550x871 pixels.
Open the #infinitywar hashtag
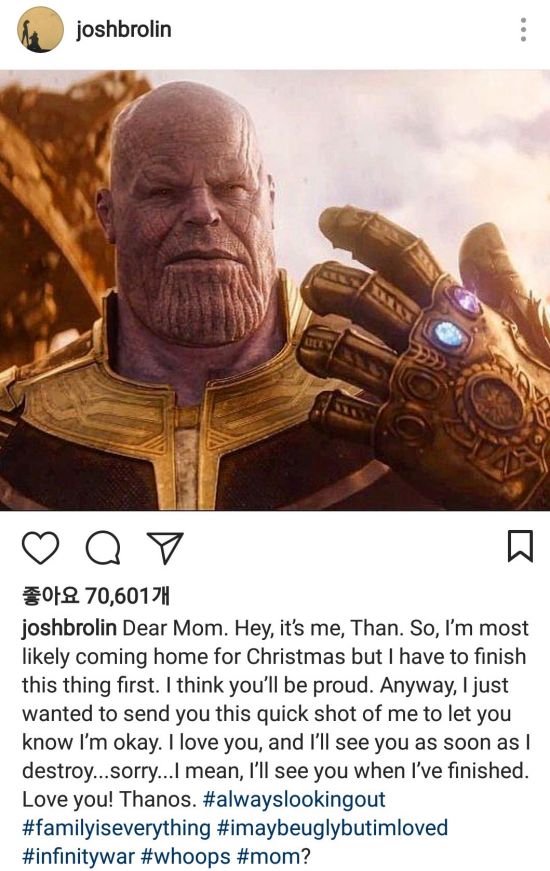coord(78,855)
